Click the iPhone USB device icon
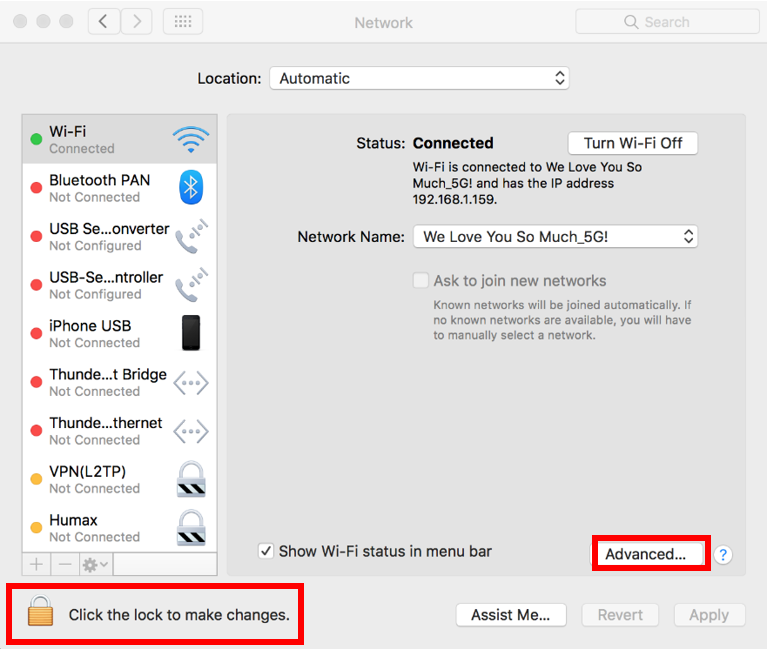 tap(191, 333)
